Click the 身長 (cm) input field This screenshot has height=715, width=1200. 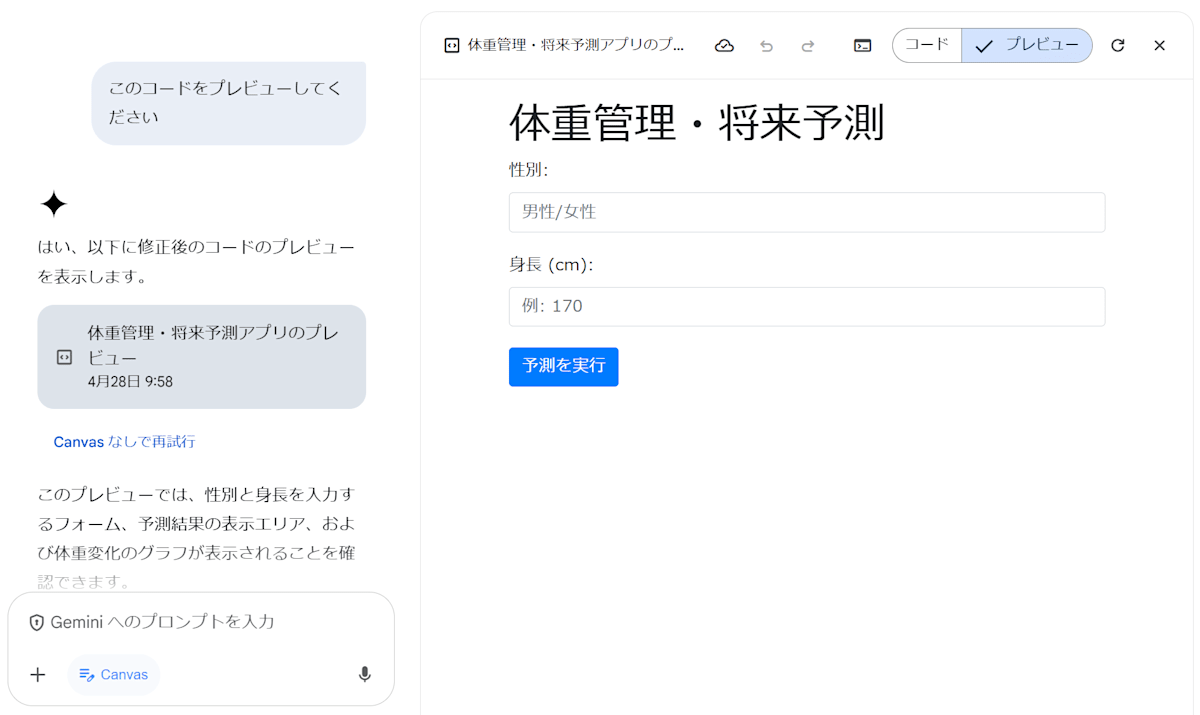click(807, 306)
